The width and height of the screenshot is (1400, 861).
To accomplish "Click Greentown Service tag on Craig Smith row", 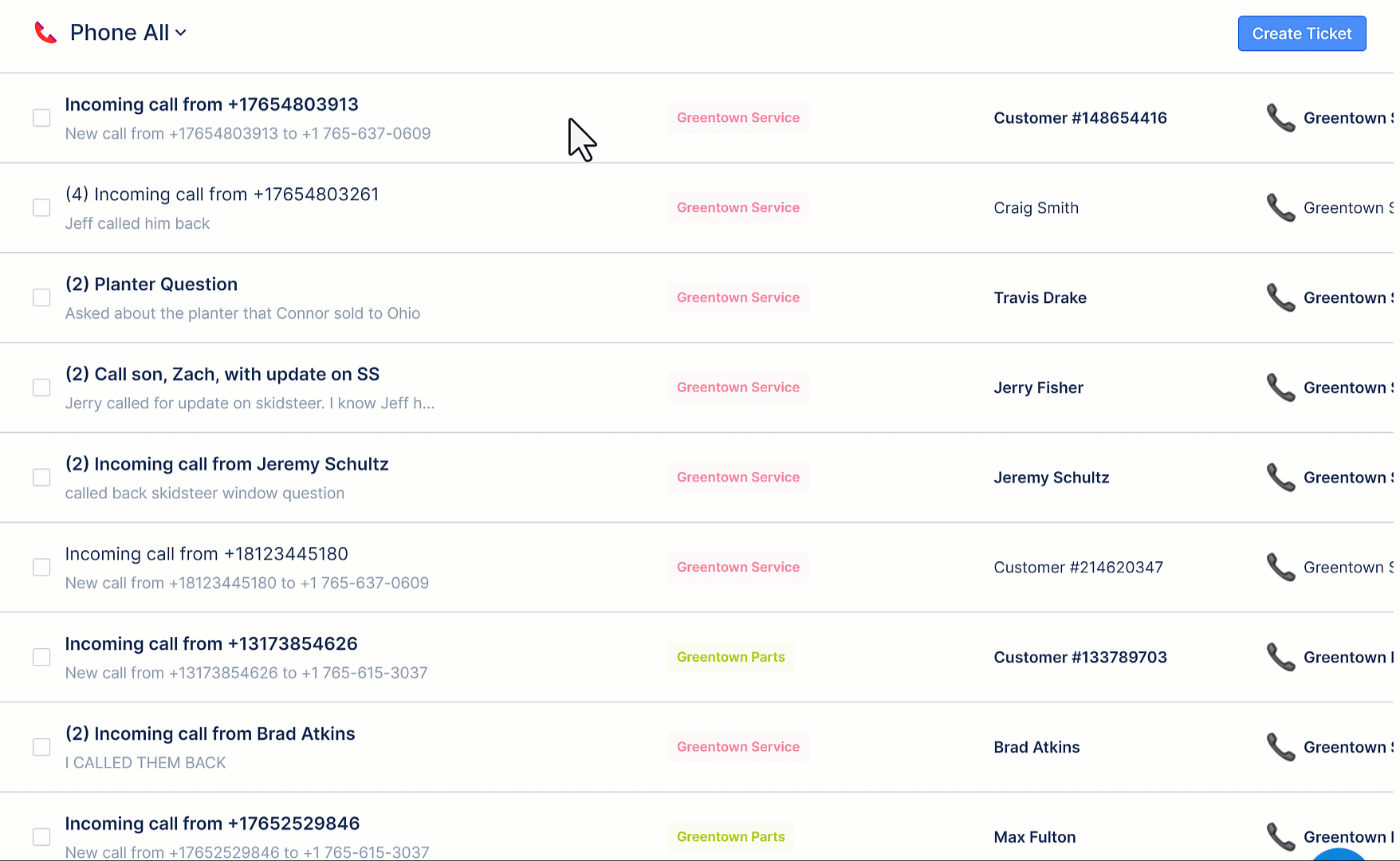I will pos(737,208).
